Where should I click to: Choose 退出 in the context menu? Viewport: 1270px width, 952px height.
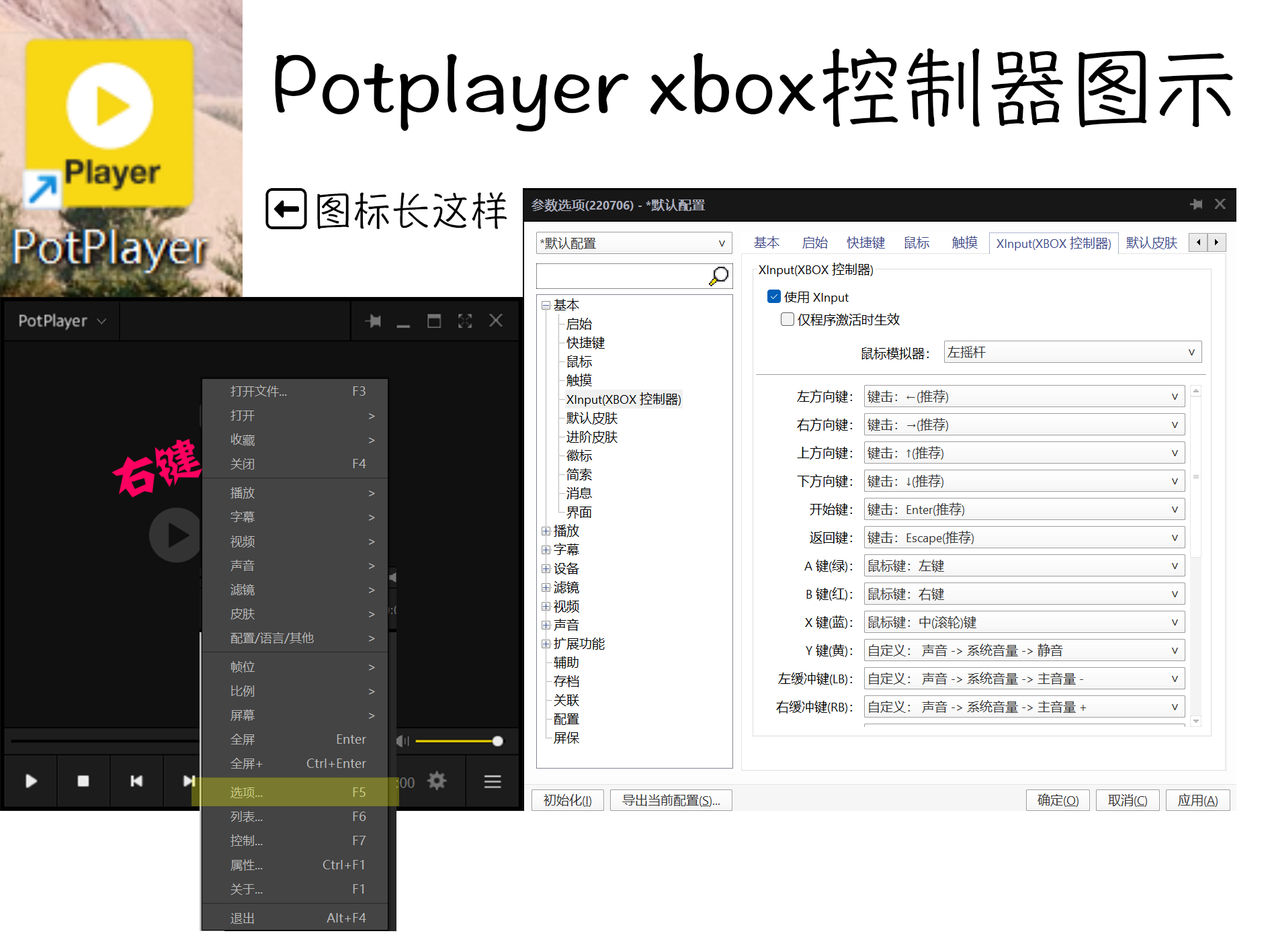pos(296,918)
